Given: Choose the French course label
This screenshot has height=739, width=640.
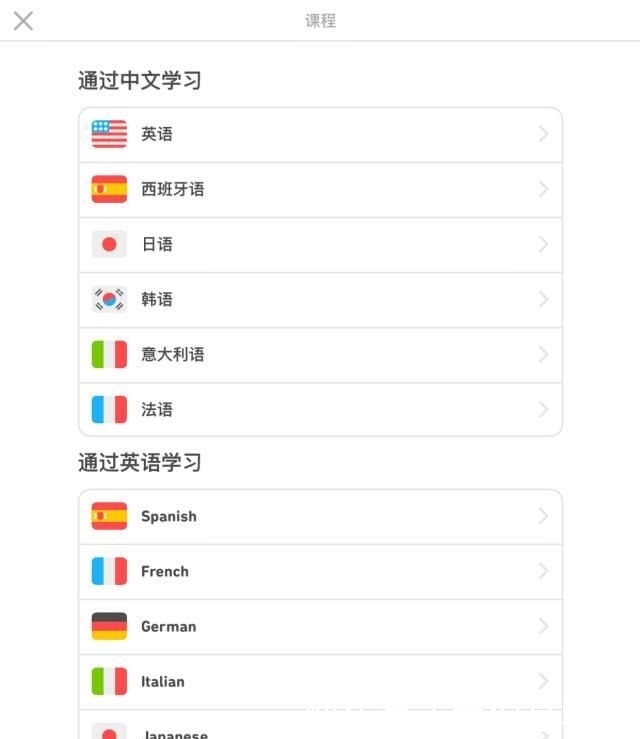Looking at the screenshot, I should click(165, 571).
